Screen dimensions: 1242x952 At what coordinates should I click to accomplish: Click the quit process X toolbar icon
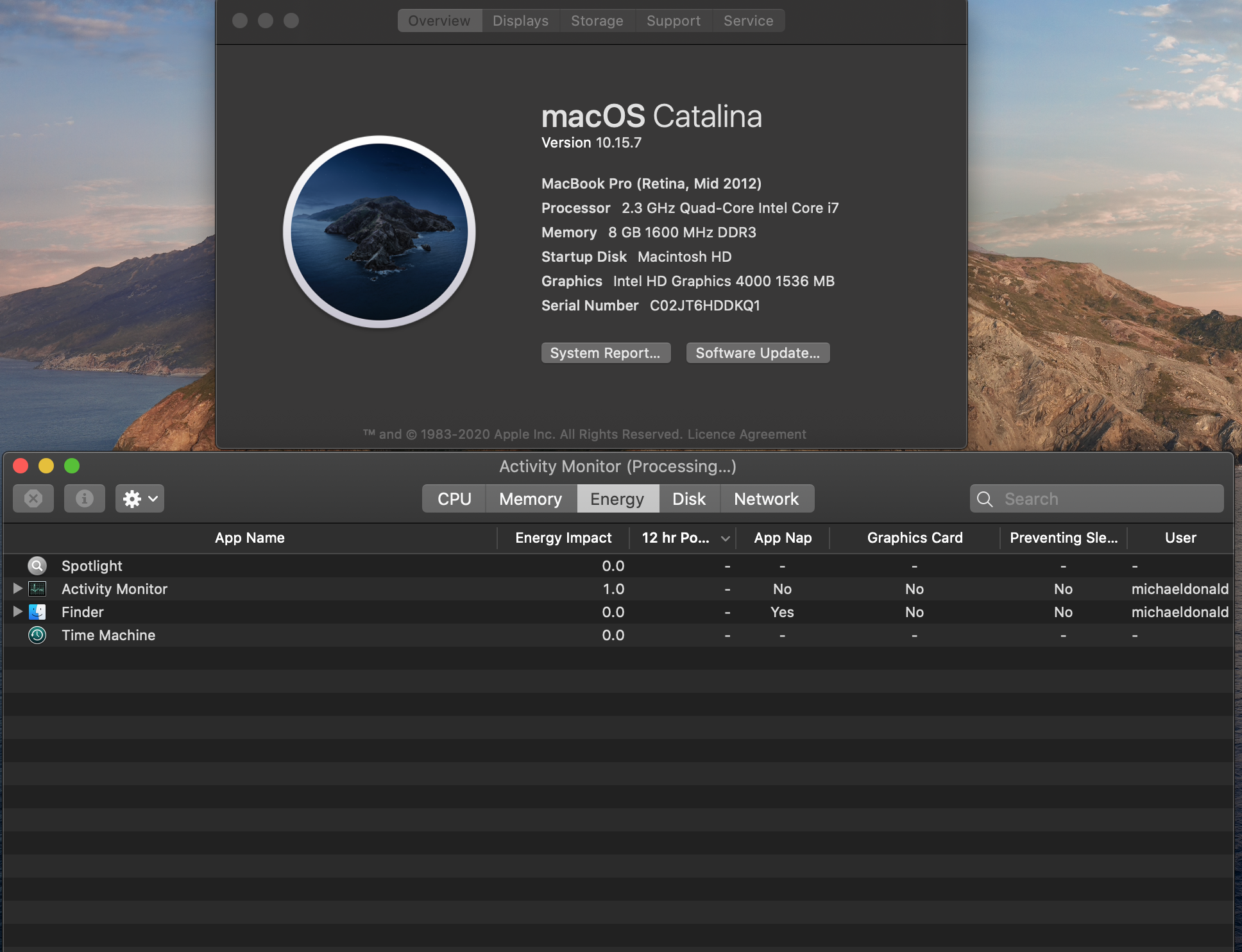[33, 498]
